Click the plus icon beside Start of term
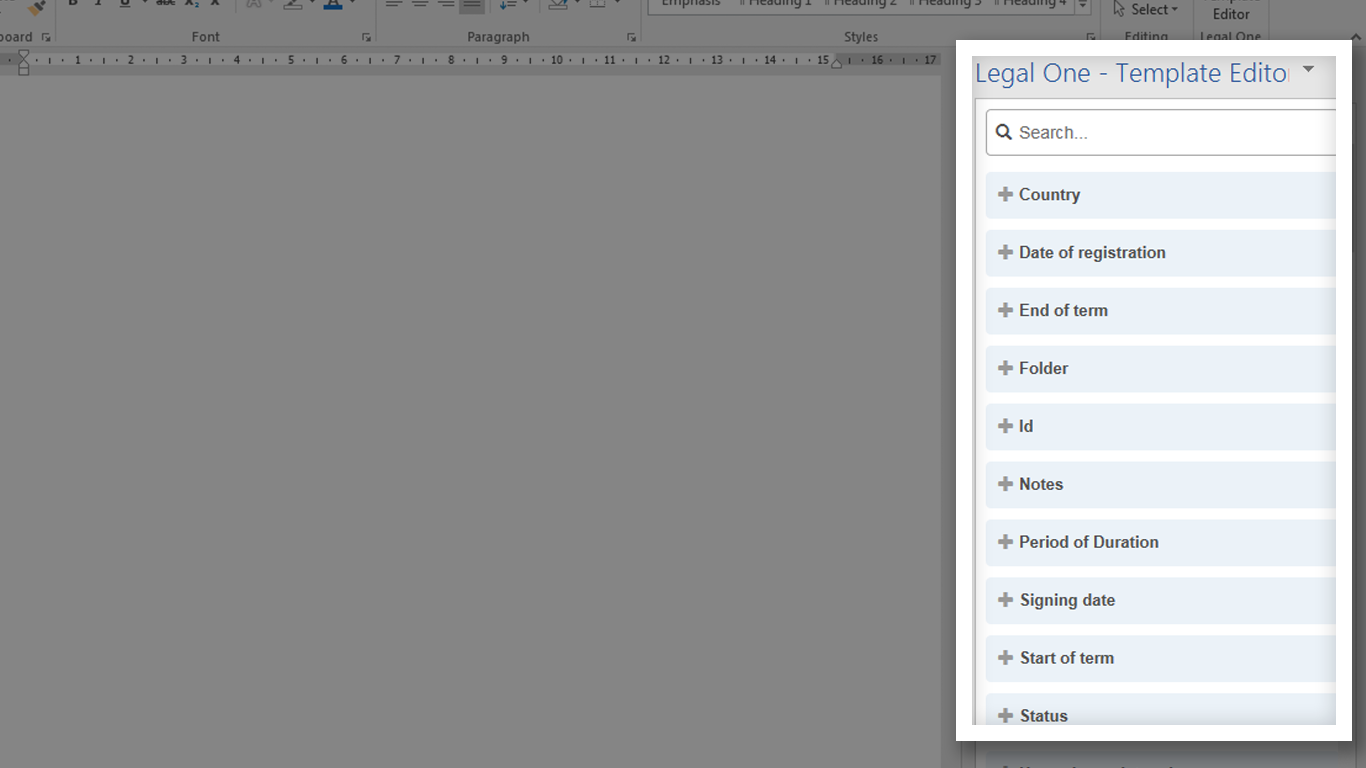 (1006, 658)
